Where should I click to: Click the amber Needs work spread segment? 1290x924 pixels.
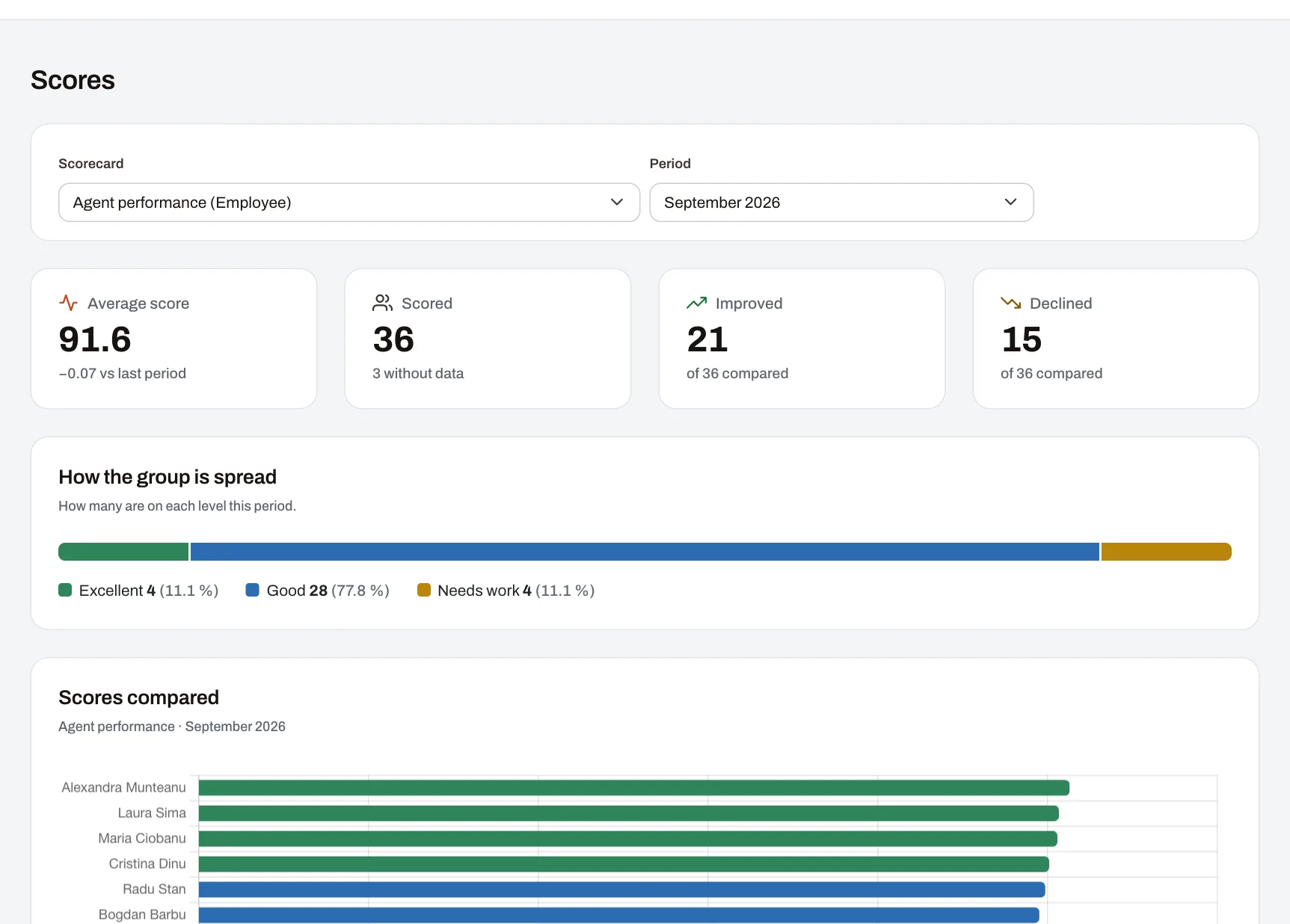tap(1167, 552)
